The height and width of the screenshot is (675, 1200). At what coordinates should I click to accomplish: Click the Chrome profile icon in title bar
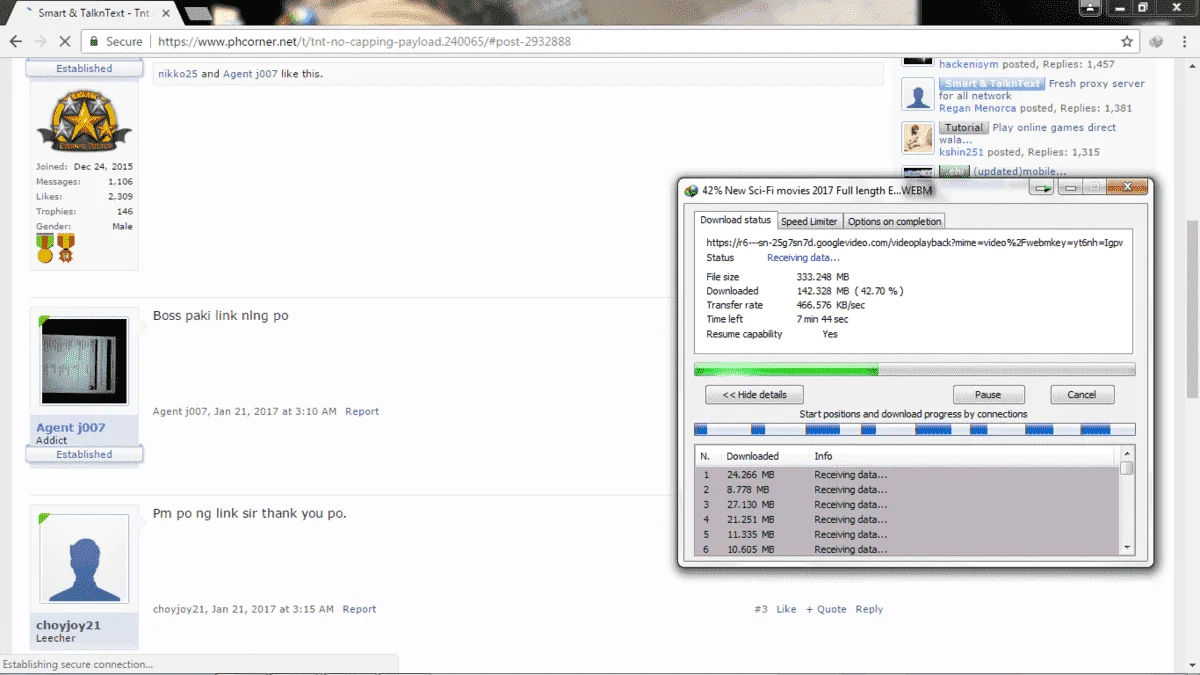1090,8
